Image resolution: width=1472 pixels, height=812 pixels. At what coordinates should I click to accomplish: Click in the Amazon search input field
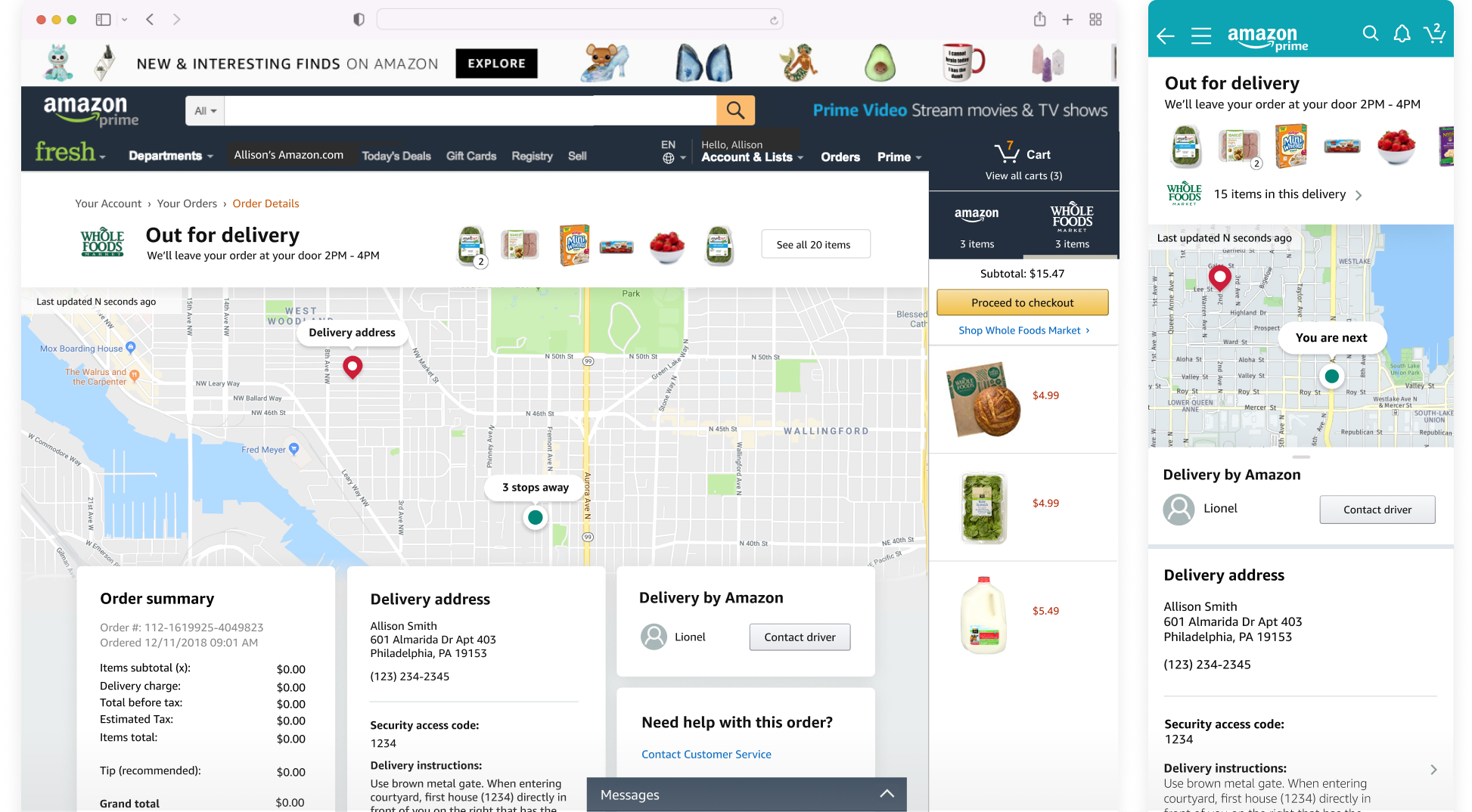pos(470,110)
